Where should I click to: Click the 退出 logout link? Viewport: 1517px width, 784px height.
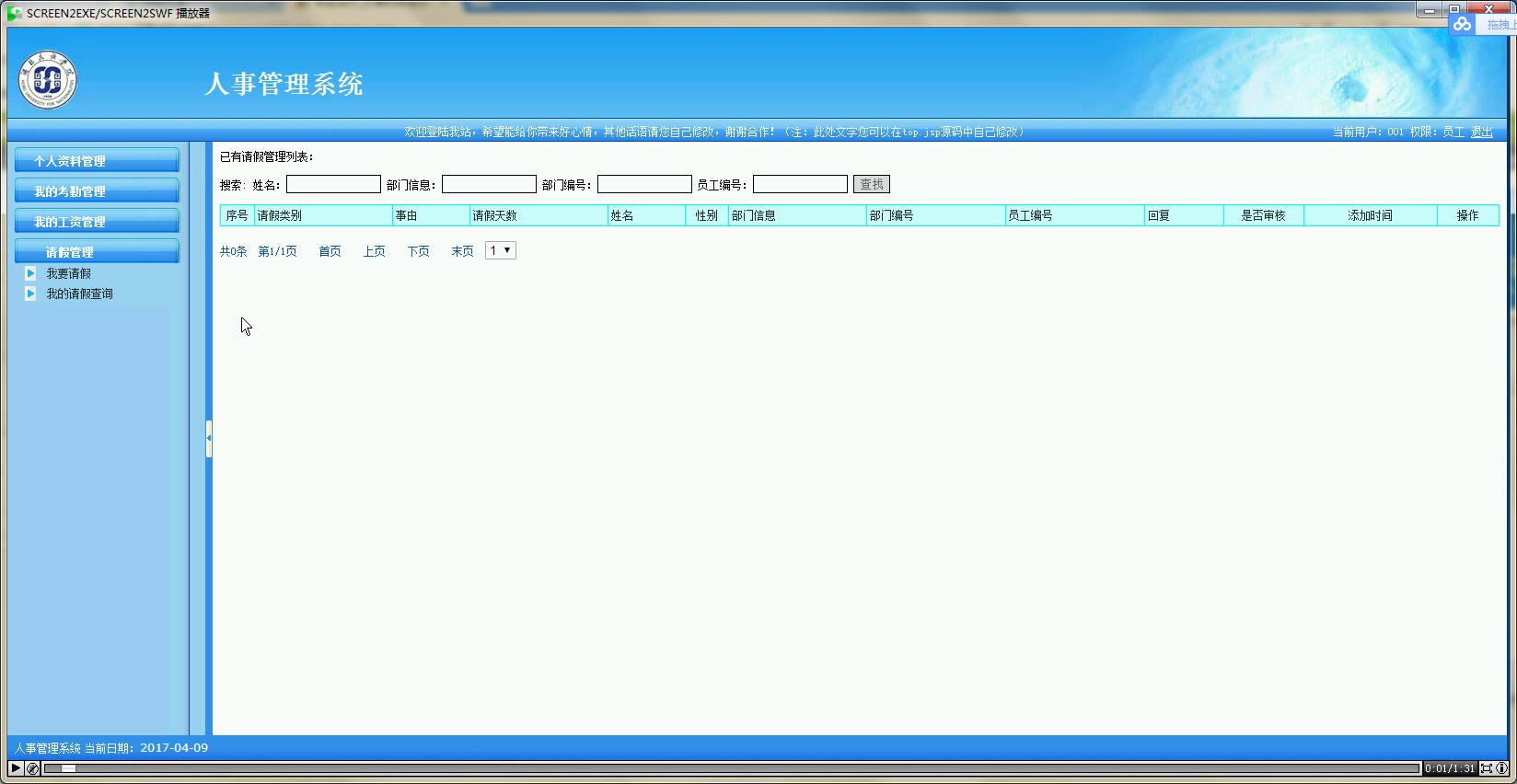1482,132
